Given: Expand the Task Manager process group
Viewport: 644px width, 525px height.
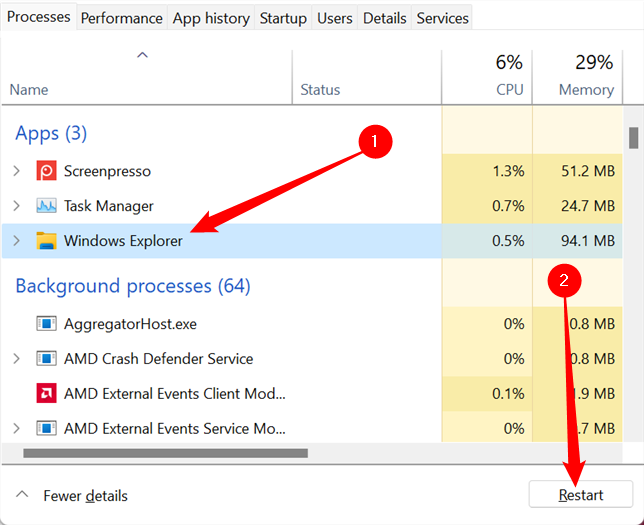Looking at the screenshot, I should pyautogui.click(x=16, y=206).
